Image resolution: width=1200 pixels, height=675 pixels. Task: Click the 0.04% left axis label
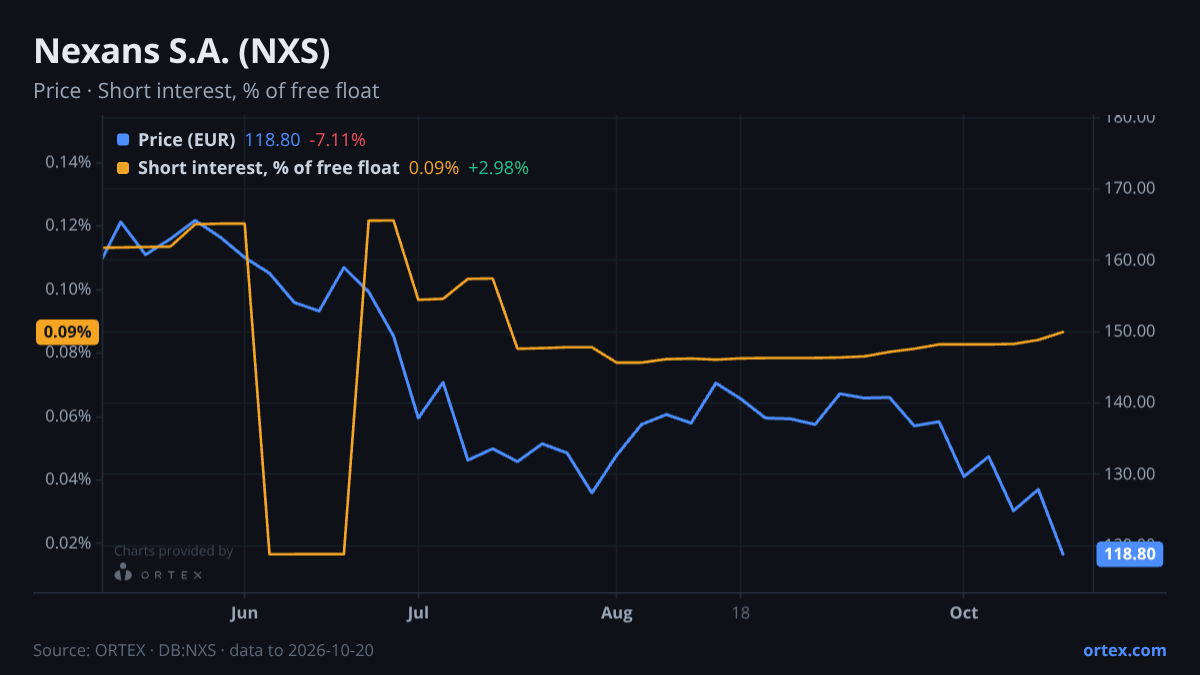coord(68,479)
